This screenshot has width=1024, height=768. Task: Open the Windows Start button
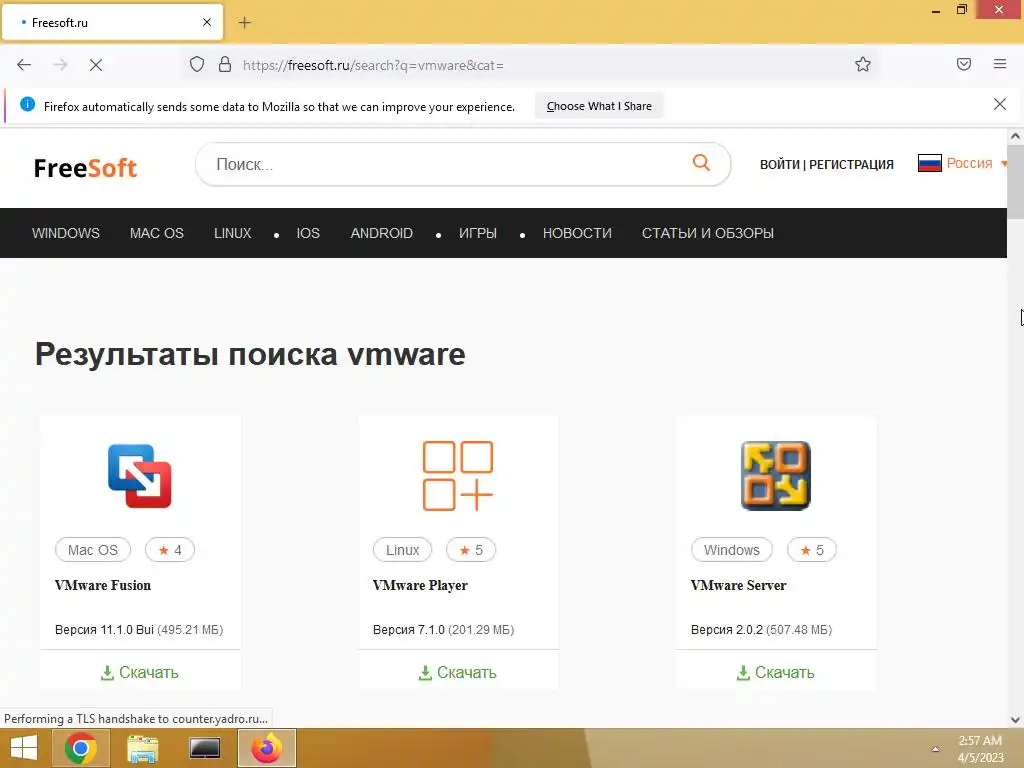tap(24, 748)
